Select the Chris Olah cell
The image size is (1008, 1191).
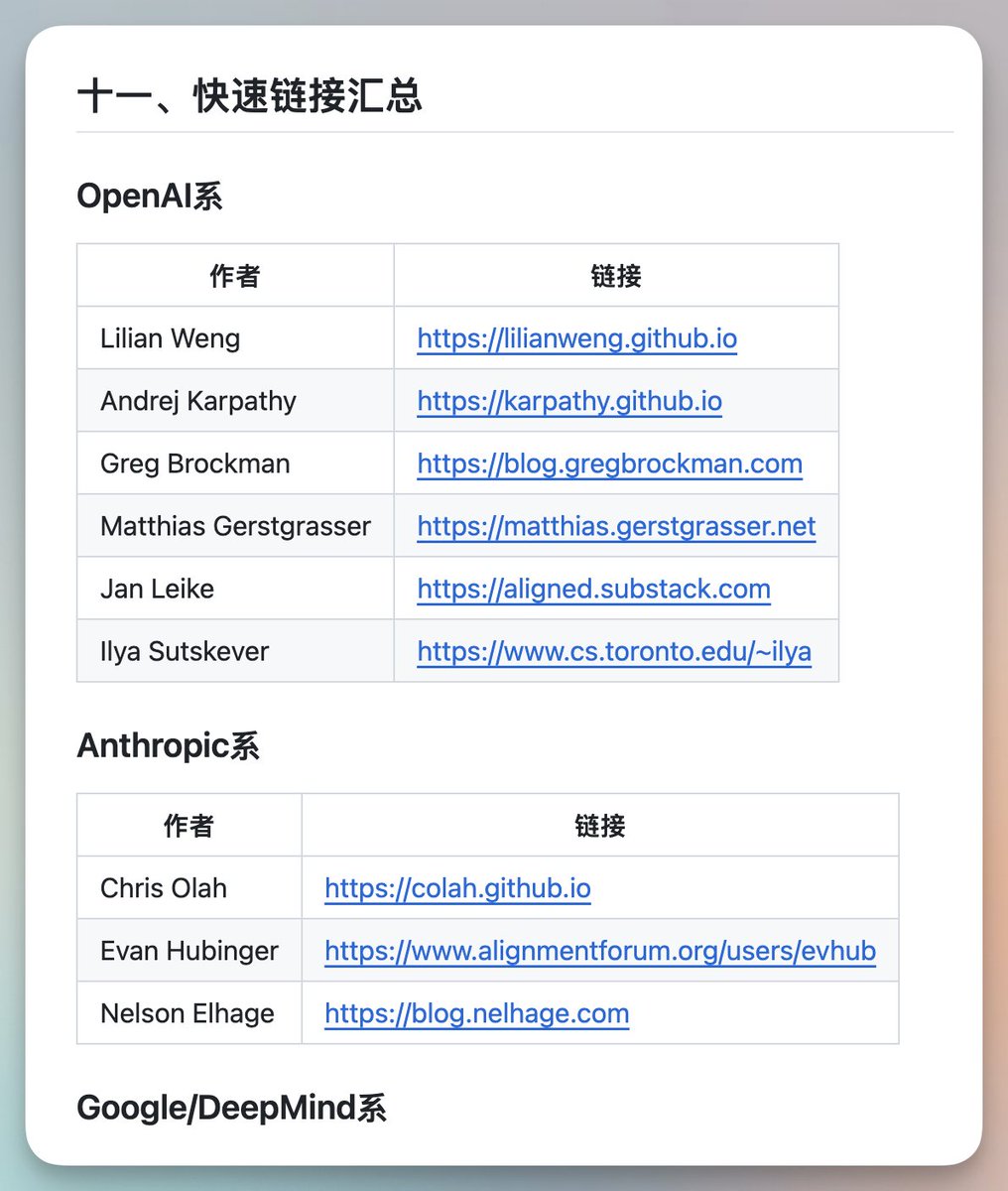click(x=189, y=888)
